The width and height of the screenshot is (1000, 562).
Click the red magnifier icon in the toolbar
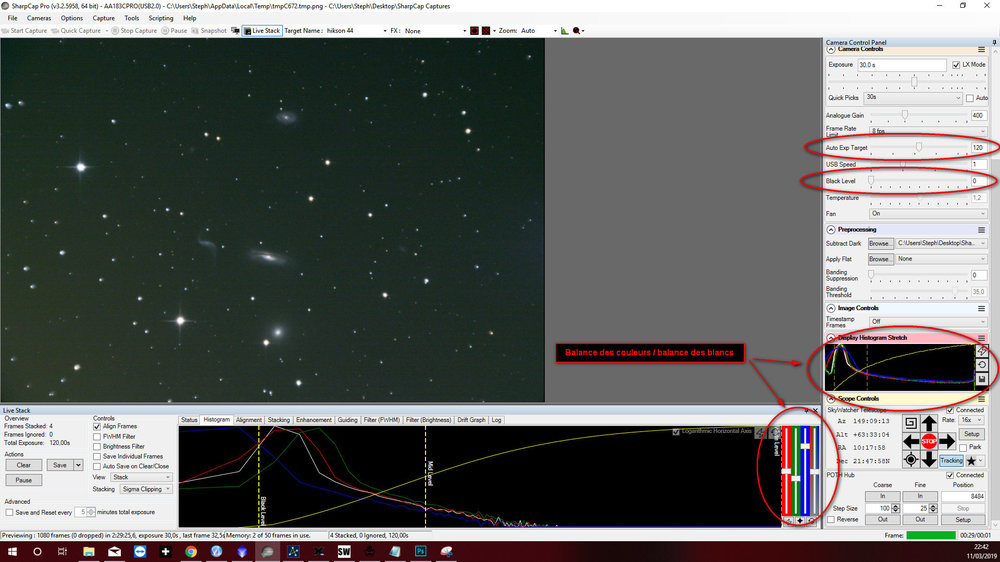click(577, 31)
